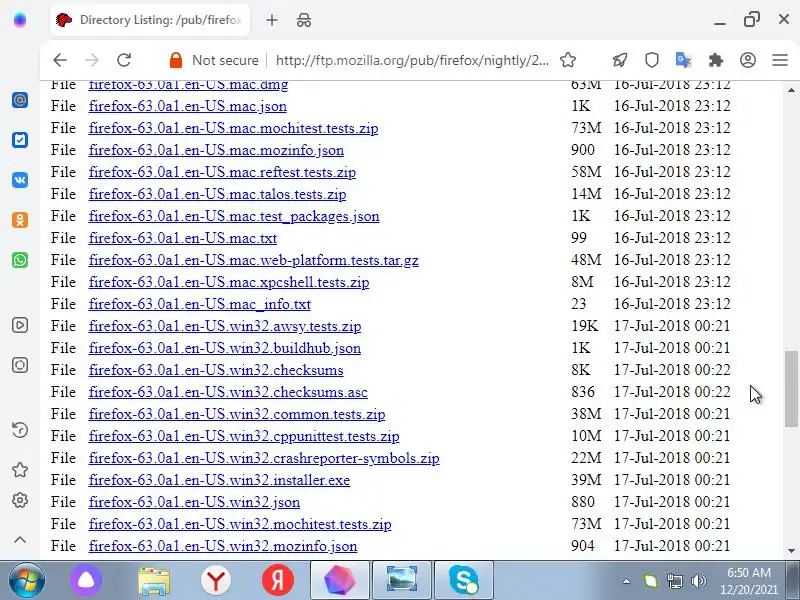Open win32.checksums link
The height and width of the screenshot is (600, 800).
pos(216,370)
